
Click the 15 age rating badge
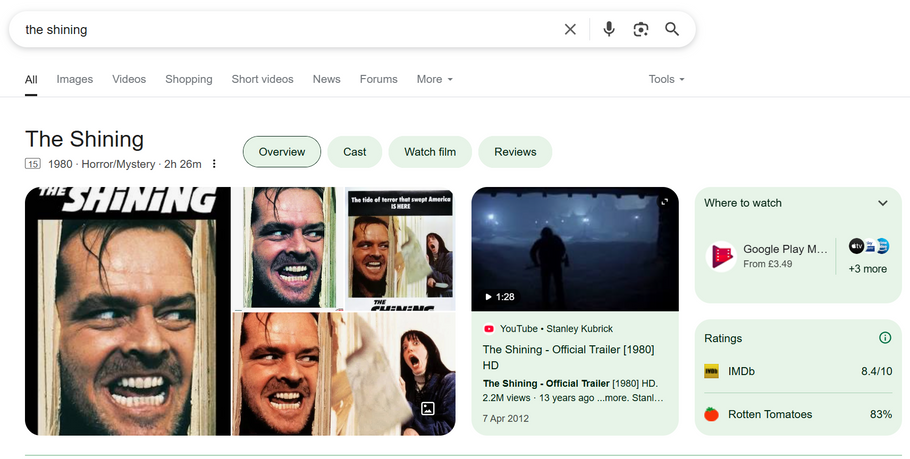pos(32,164)
